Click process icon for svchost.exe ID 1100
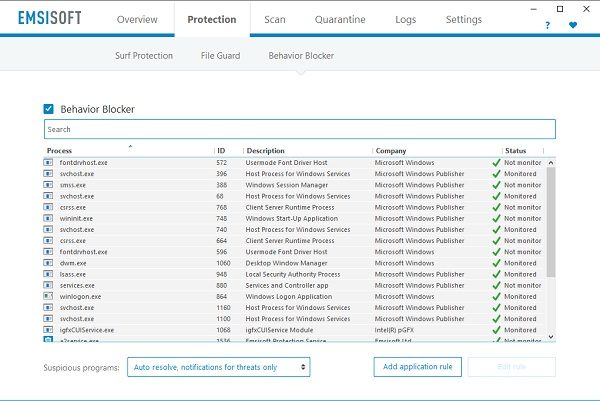 pyautogui.click(x=48, y=318)
